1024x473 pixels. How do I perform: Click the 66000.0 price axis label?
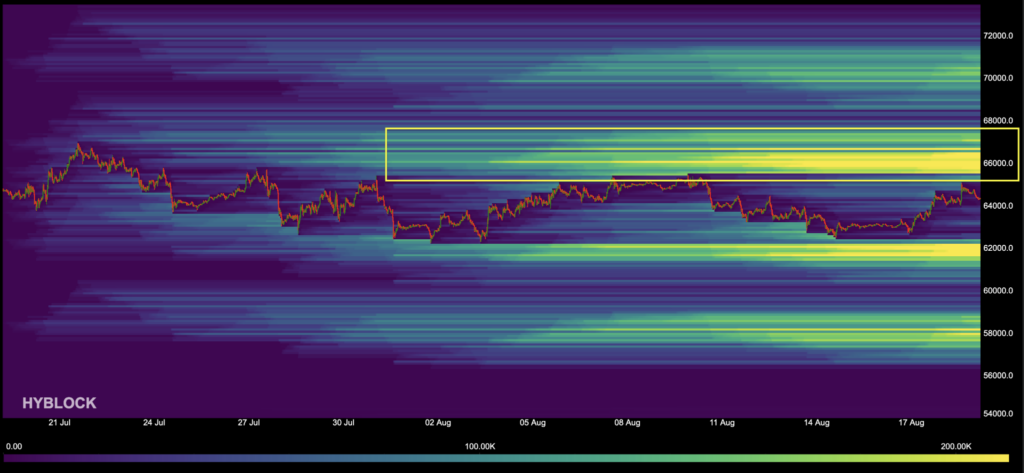[999, 163]
